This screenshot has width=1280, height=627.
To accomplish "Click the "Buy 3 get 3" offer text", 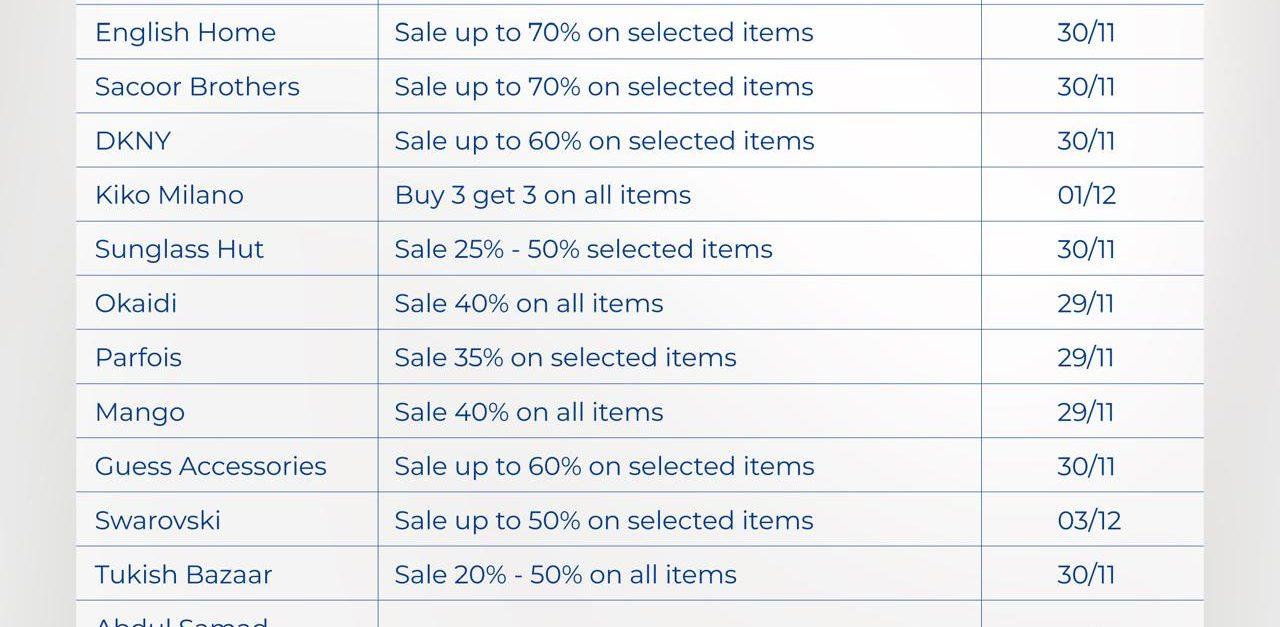I will pyautogui.click(x=543, y=195).
